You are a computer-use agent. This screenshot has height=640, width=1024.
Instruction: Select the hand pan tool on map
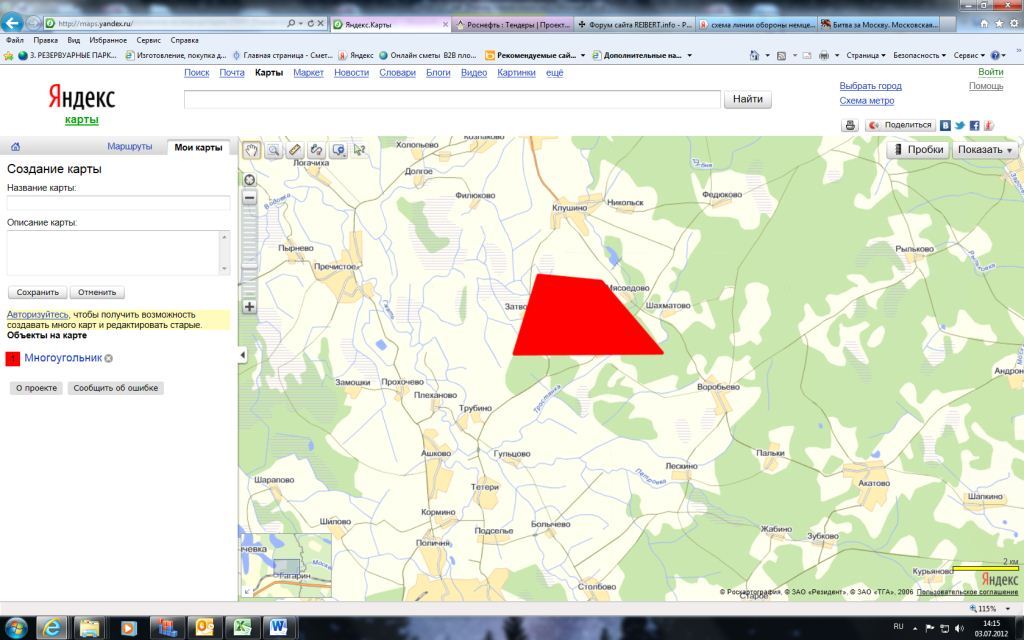(x=251, y=150)
